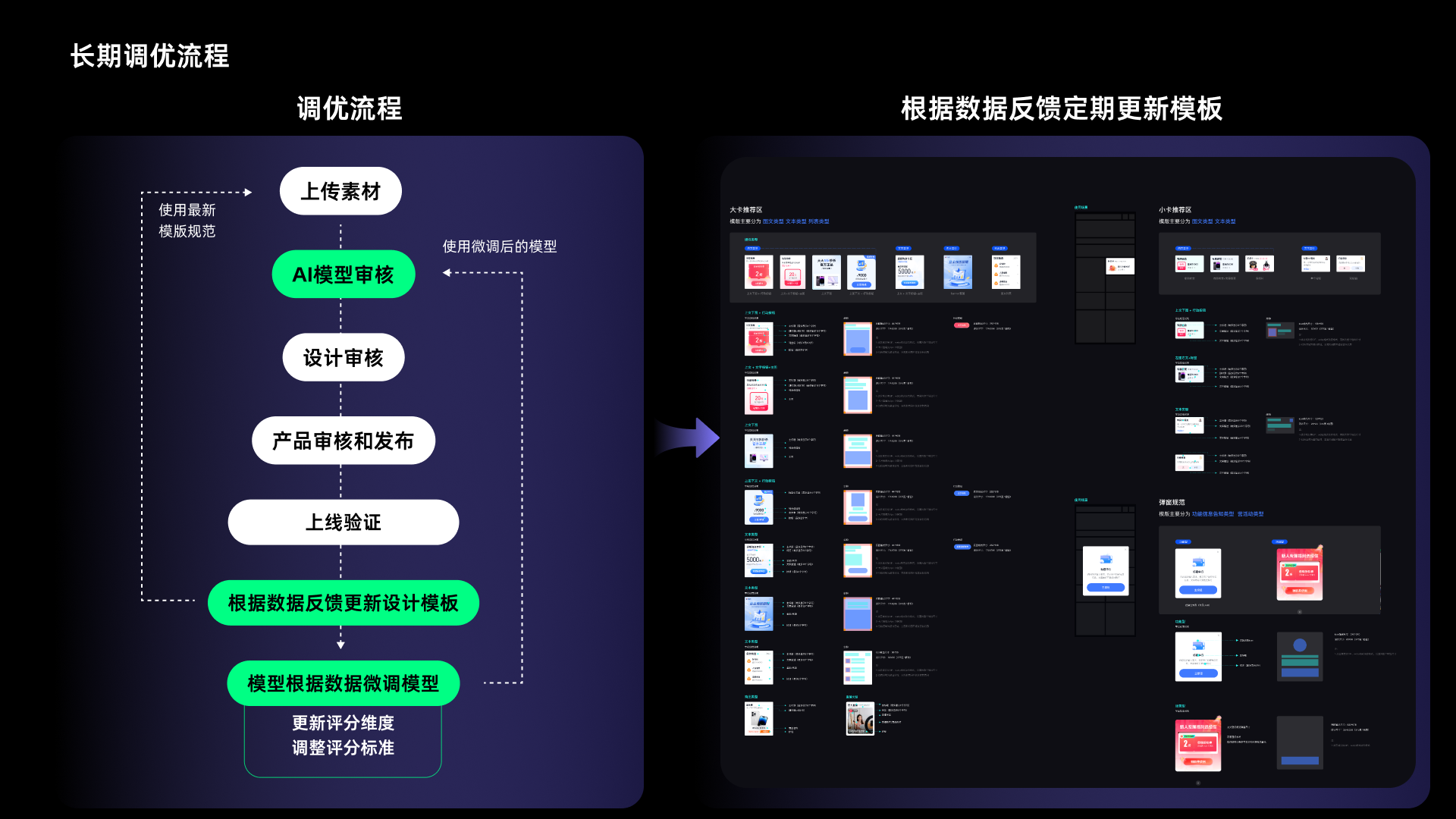This screenshot has height=819, width=1456.
Task: Click the red 新人专属福利 popup thumbnail in 弹窗规范
Action: (x=1299, y=574)
